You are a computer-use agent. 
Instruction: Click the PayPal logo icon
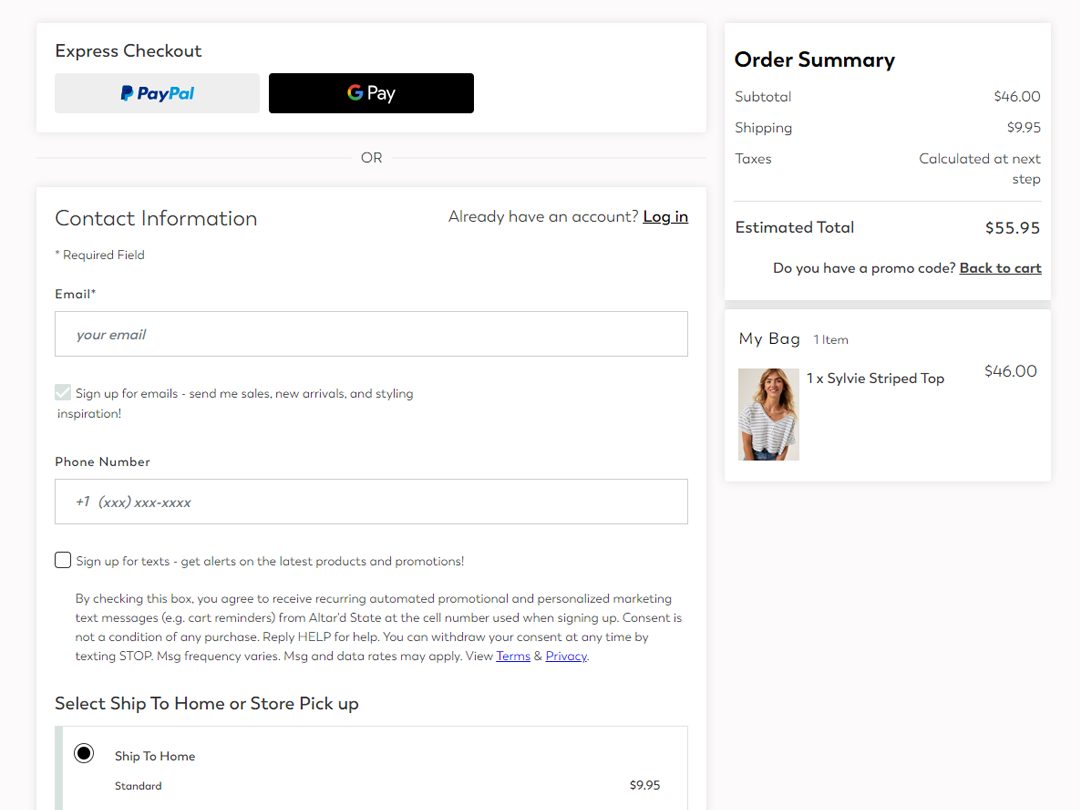[127, 93]
